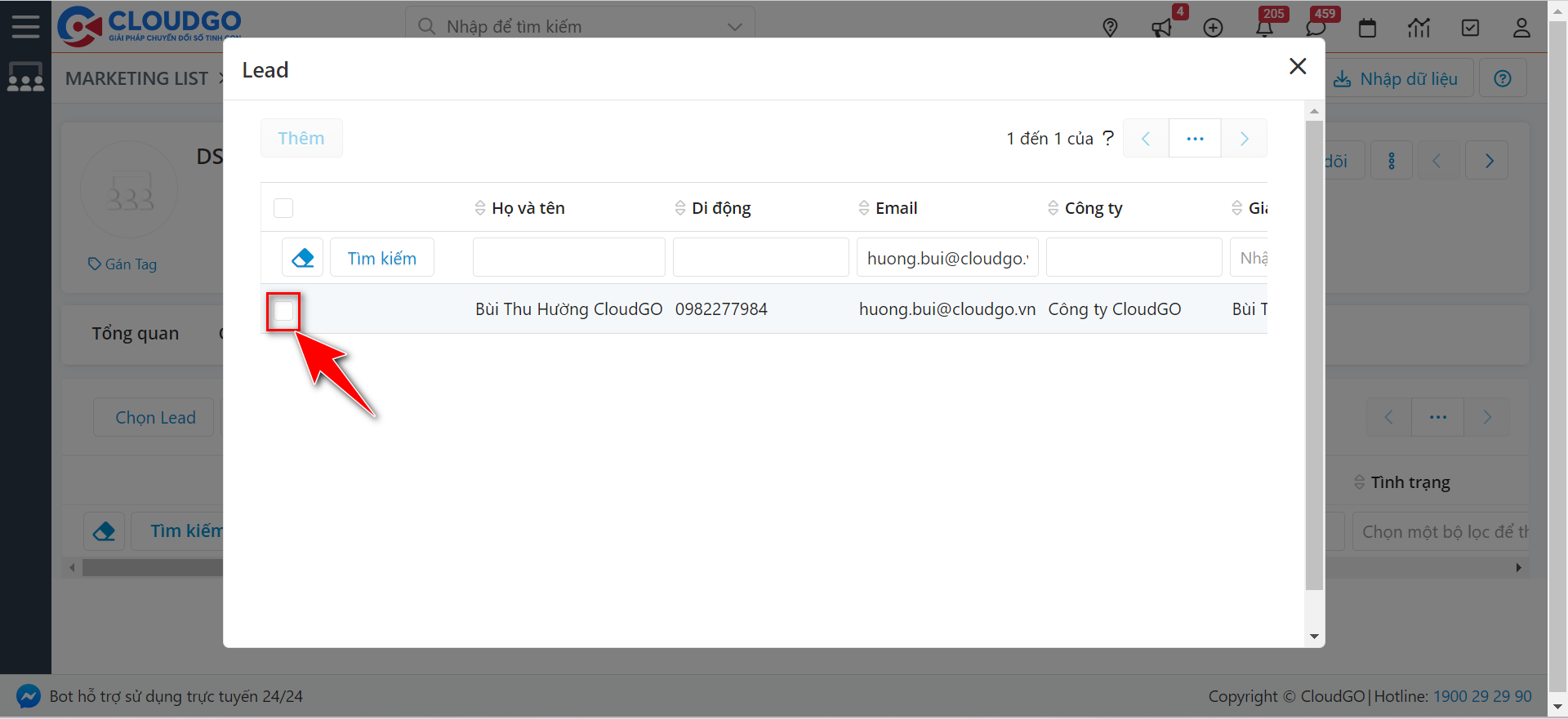Open the Messenger support bot icon
This screenshot has height=719, width=1568.
tap(29, 696)
